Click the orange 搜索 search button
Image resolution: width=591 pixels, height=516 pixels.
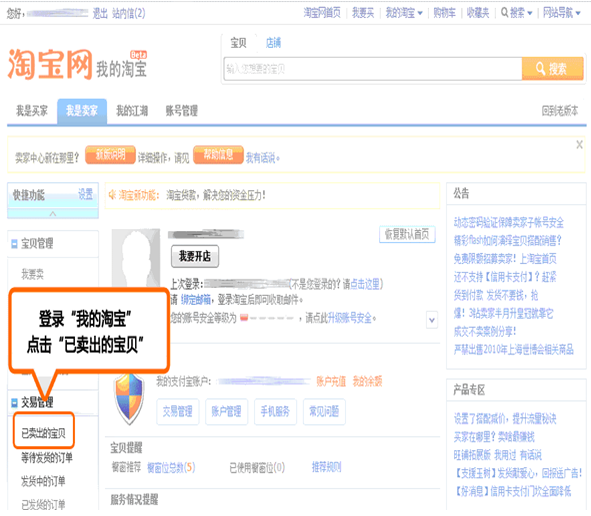coord(553,69)
